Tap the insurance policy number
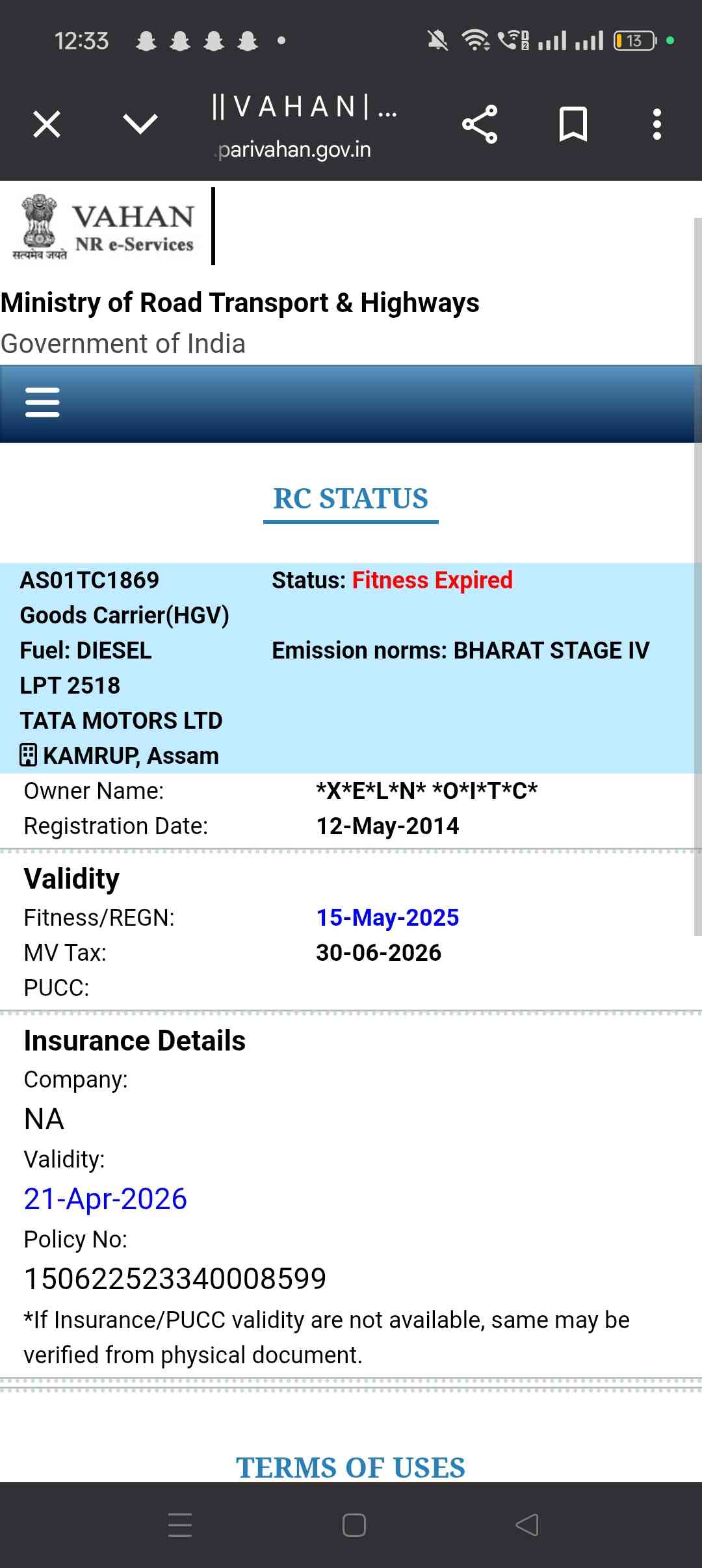The image size is (702, 1568). 175,1279
